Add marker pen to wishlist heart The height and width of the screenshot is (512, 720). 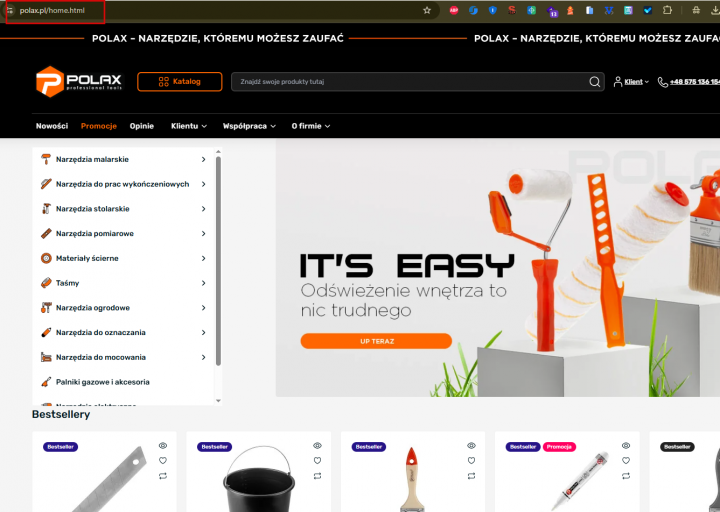click(626, 461)
